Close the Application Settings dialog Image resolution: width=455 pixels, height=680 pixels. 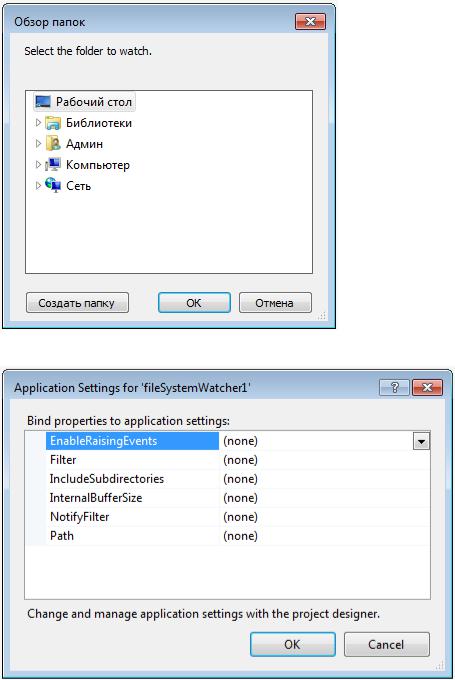pos(427,387)
